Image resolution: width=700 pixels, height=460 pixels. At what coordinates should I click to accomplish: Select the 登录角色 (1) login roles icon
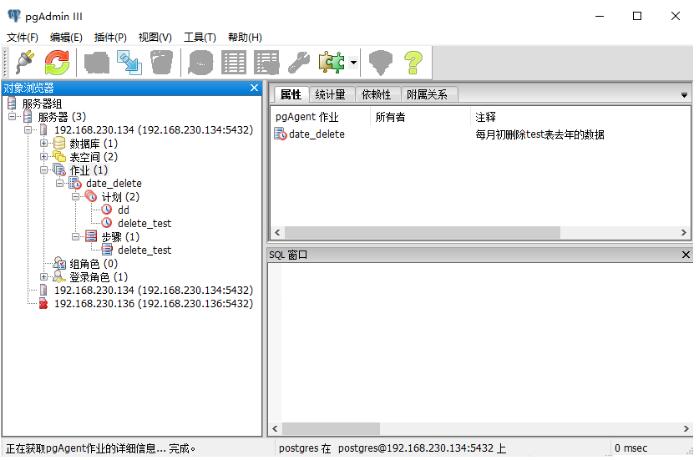click(59, 277)
